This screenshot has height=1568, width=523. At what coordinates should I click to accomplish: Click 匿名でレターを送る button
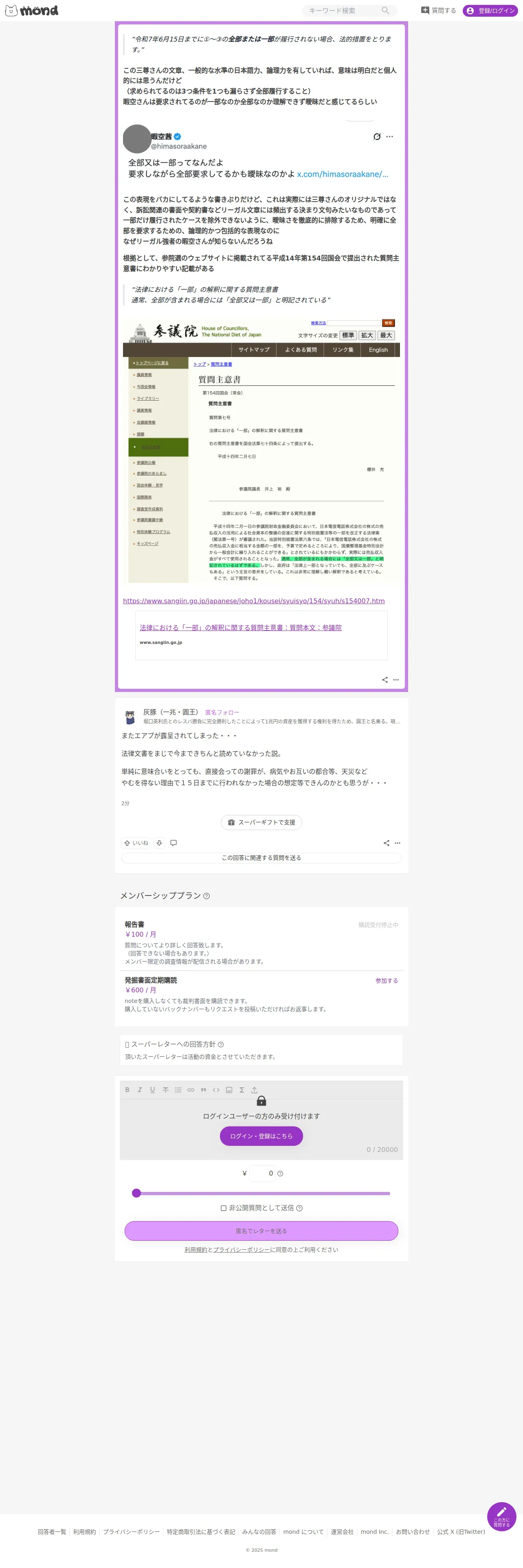[261, 1231]
